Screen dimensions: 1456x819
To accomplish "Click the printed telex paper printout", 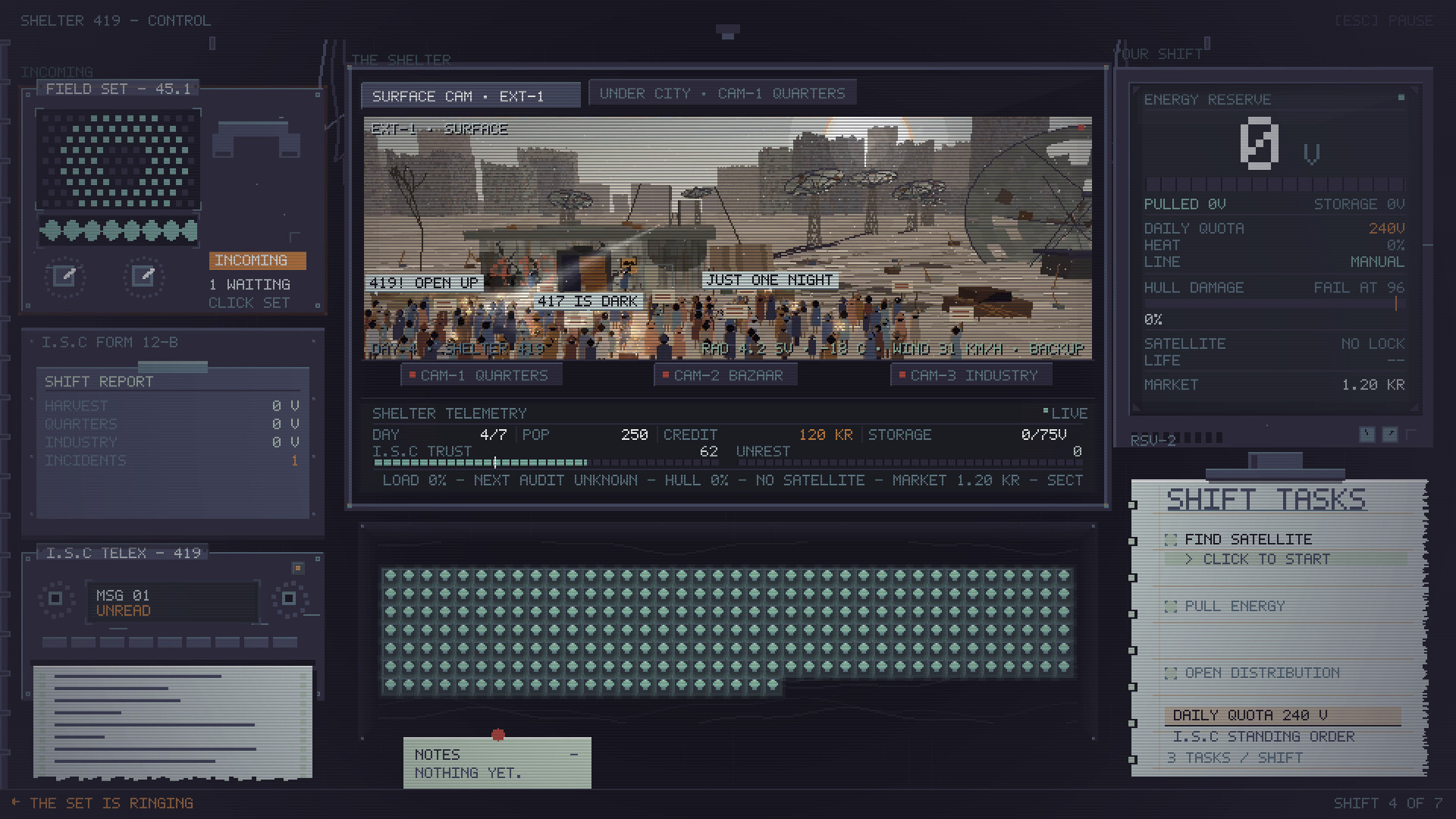I will pos(173,723).
